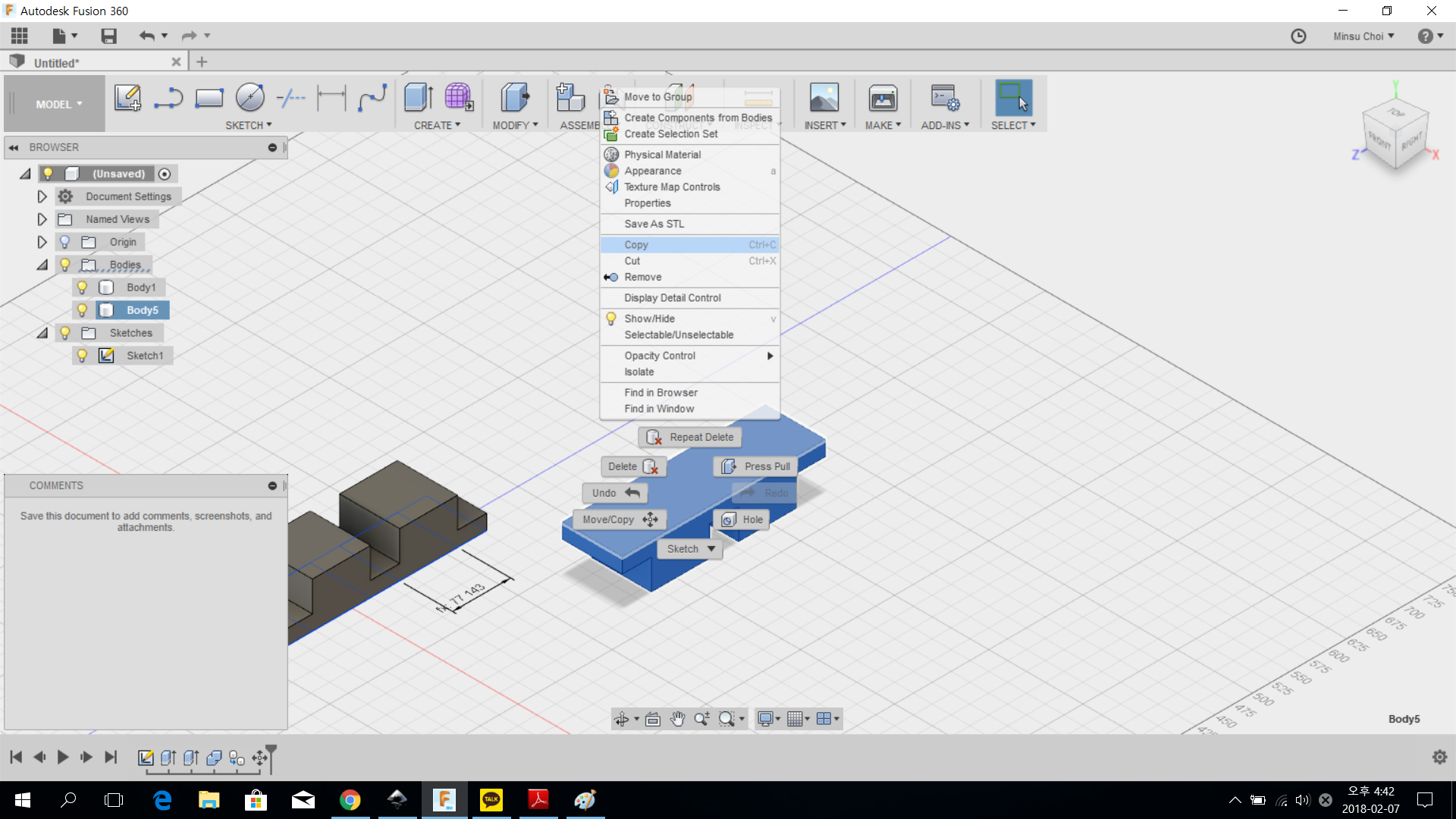Image resolution: width=1456 pixels, height=819 pixels.
Task: Click the Extrude icon in Create
Action: 419,98
